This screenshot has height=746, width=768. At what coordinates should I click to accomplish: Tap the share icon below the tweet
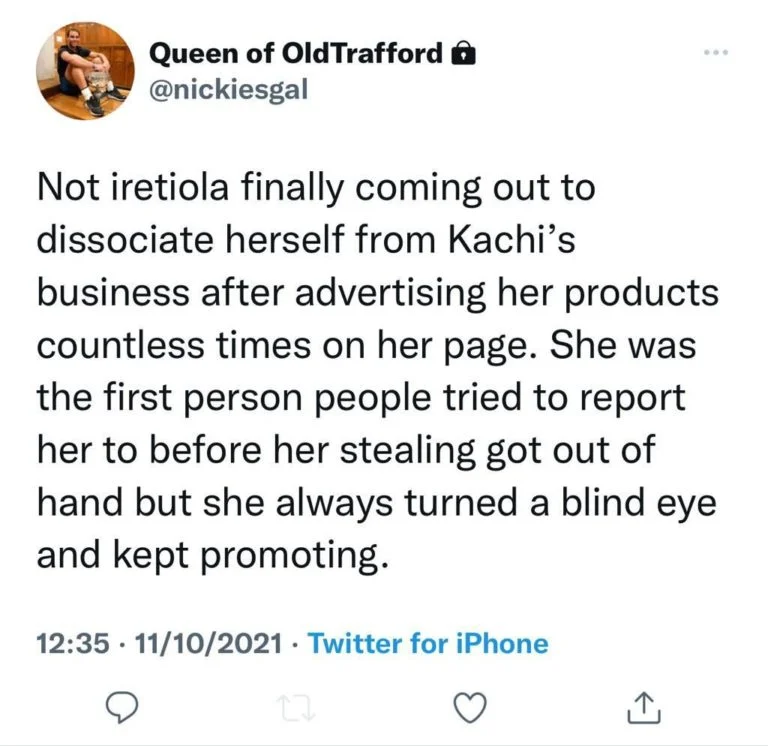(644, 706)
